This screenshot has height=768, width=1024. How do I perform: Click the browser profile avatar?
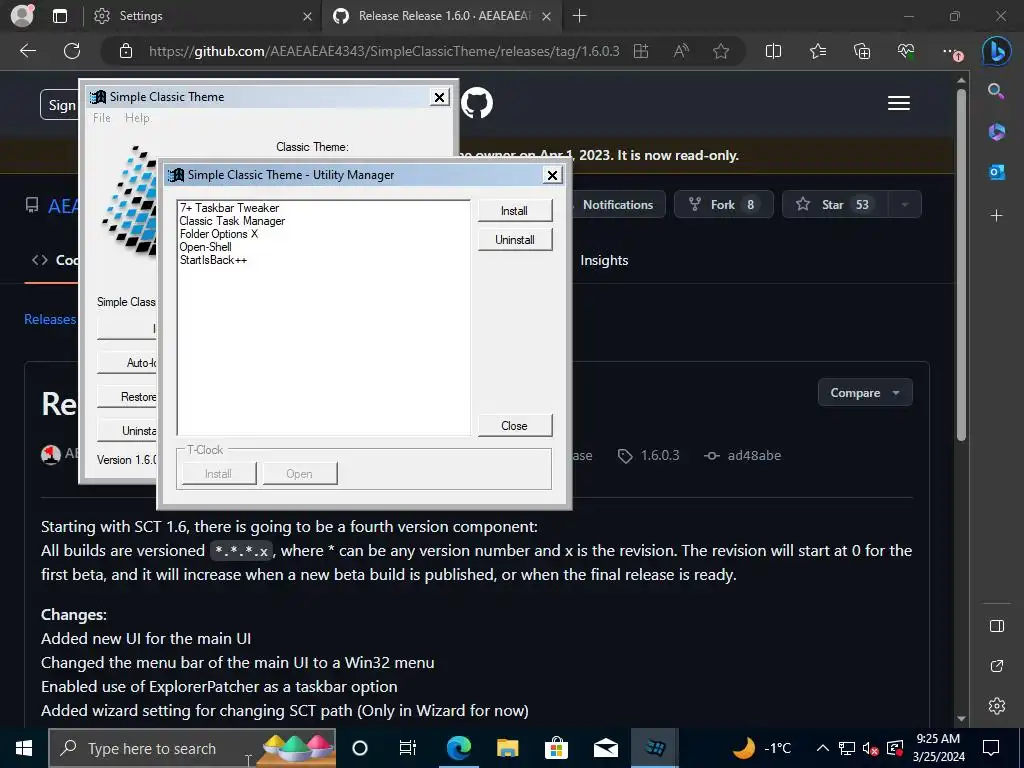click(22, 16)
